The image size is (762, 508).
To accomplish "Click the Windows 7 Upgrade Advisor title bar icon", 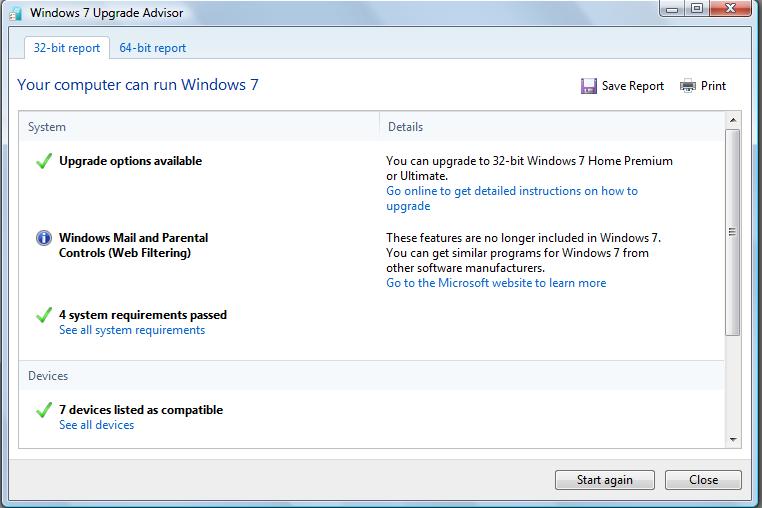I will [16, 13].
